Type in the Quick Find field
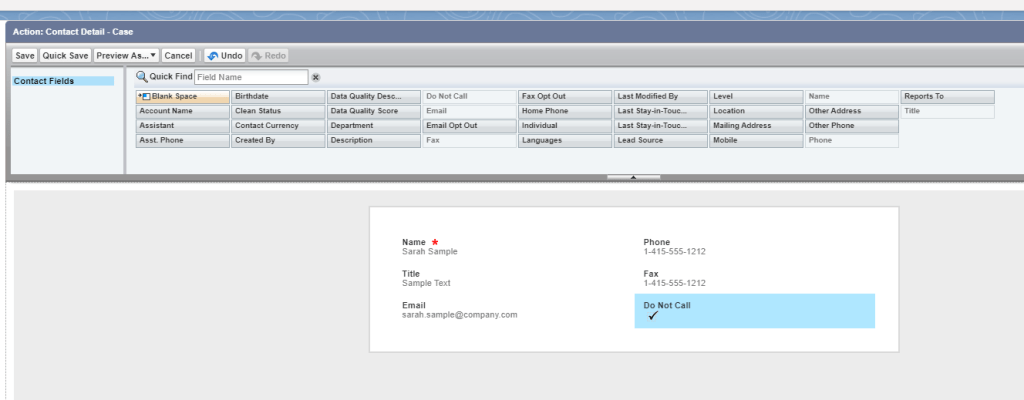 250,77
